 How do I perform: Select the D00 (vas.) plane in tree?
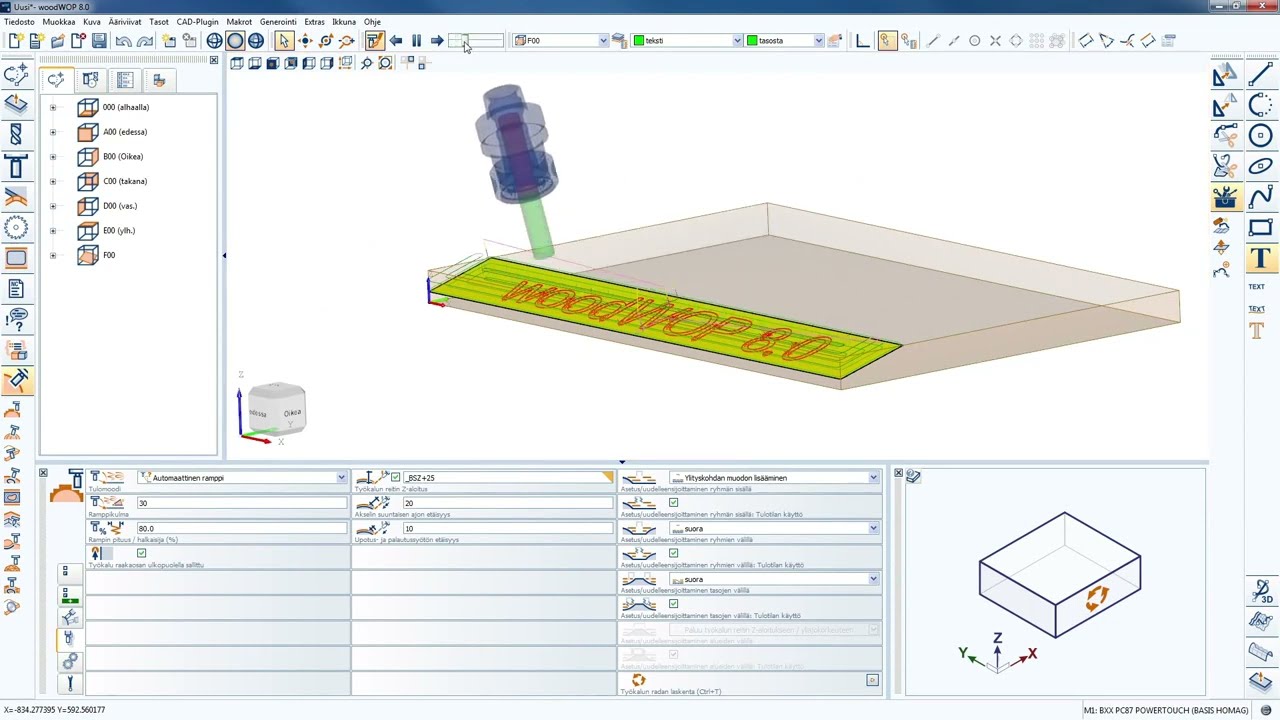click(x=119, y=206)
